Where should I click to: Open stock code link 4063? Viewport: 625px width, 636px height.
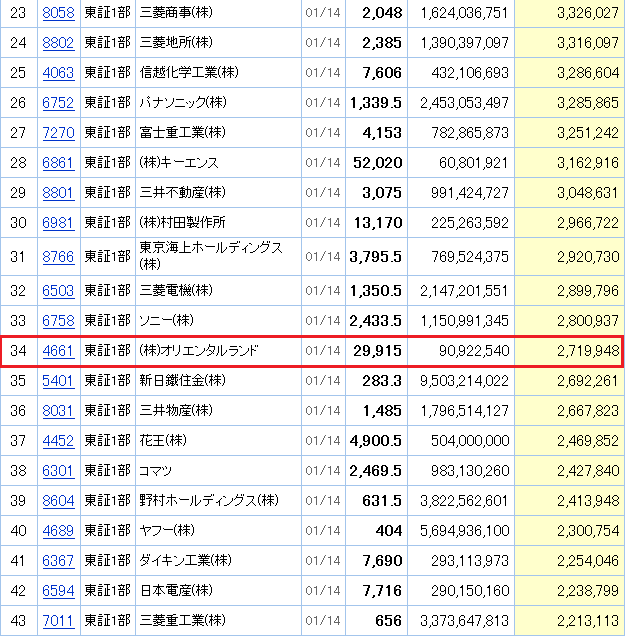(x=58, y=73)
